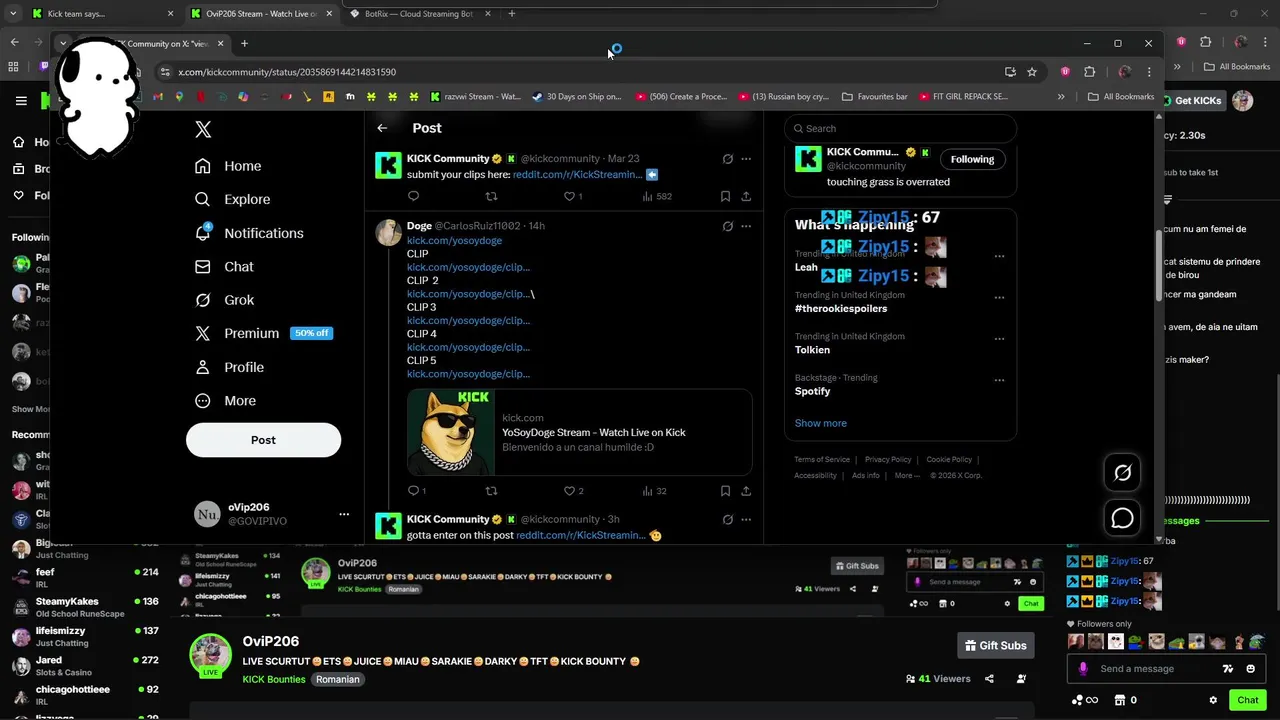
Task: Open the 'Favourites bar' bookmark folder
Action: (875, 97)
